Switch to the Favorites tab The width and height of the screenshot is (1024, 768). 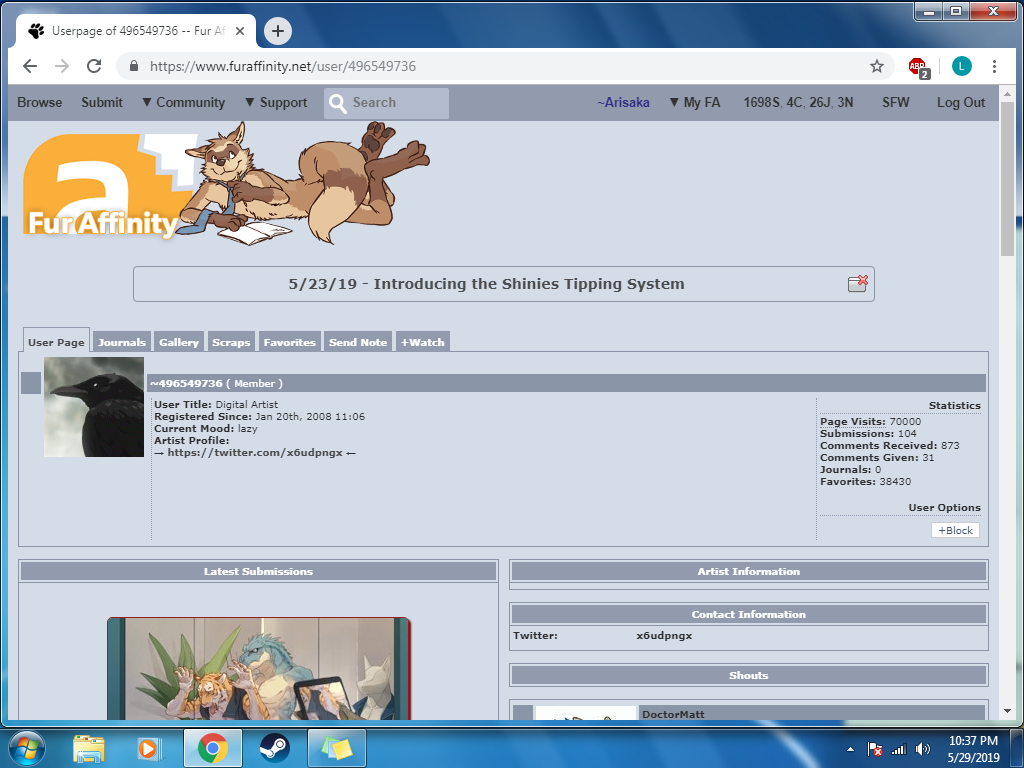pyautogui.click(x=289, y=342)
